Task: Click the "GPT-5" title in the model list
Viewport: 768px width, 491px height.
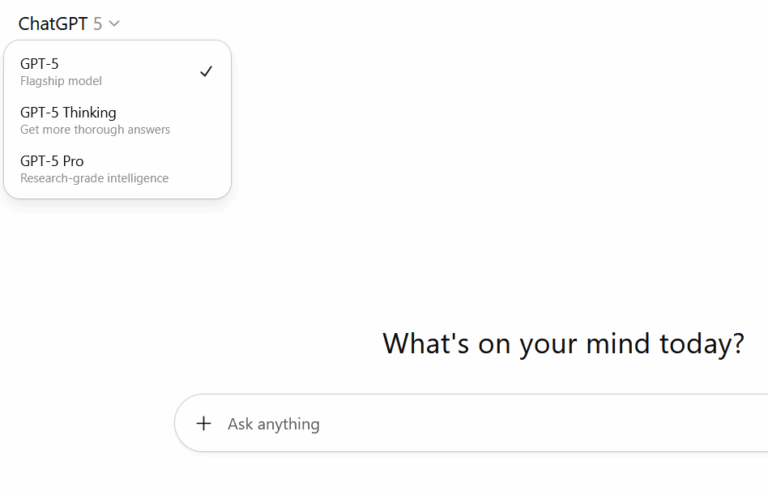Action: (39, 64)
